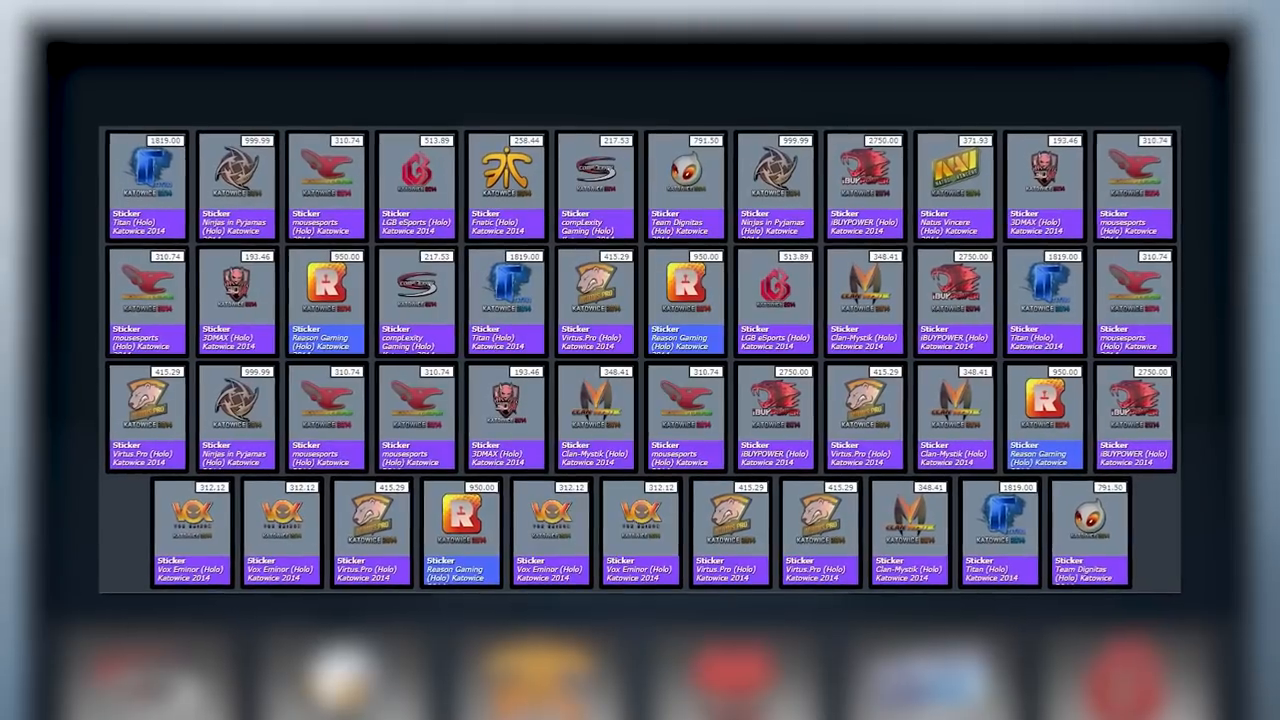Click the 3DMAX (Holo) sticker in third row
The image size is (1280, 720).
pos(506,417)
